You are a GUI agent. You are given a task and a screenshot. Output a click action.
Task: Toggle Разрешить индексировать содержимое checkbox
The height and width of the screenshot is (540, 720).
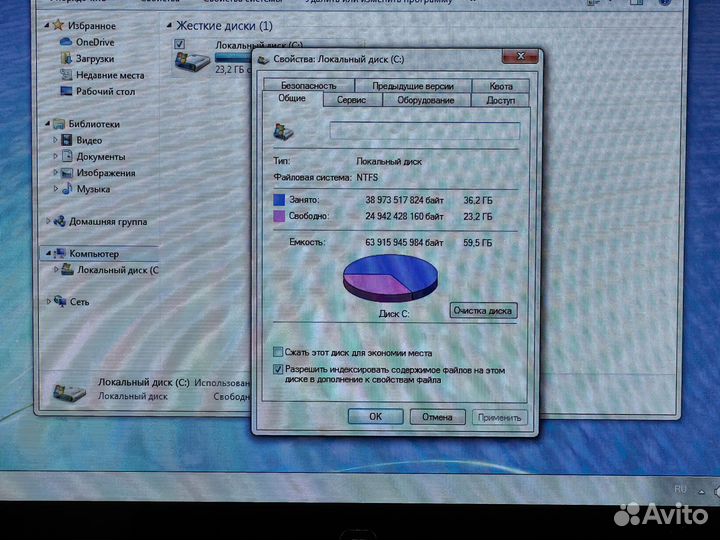(278, 369)
